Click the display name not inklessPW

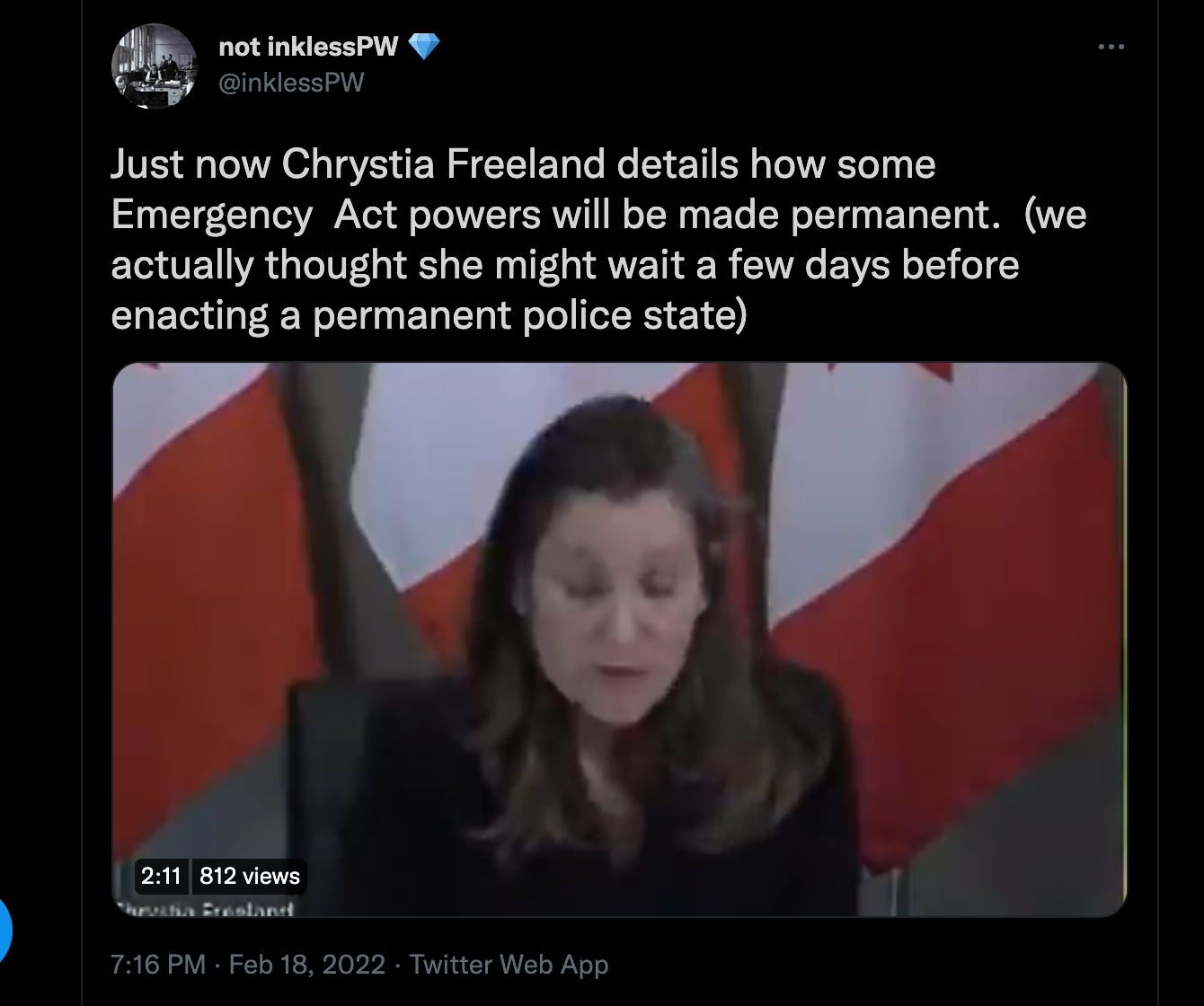[x=308, y=47]
